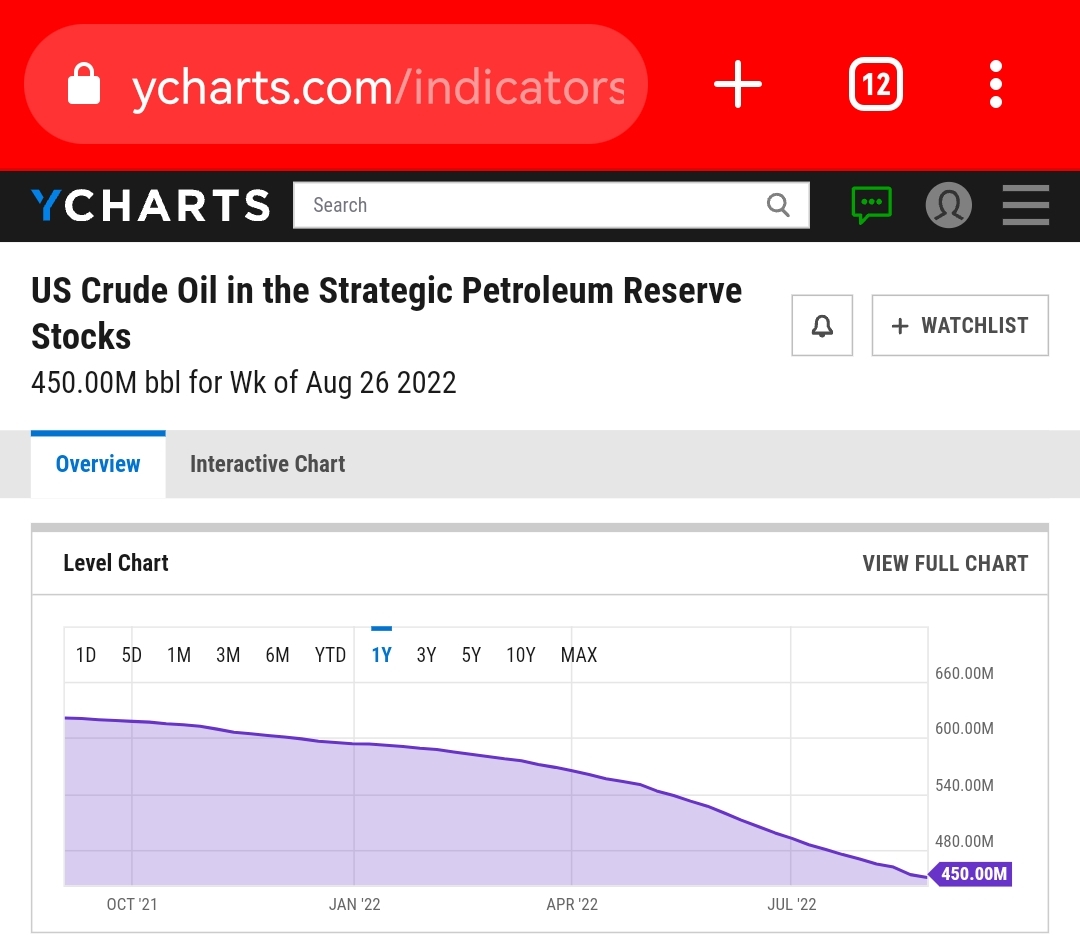Click the search magnifier icon
The image size is (1080, 936).
(x=778, y=205)
